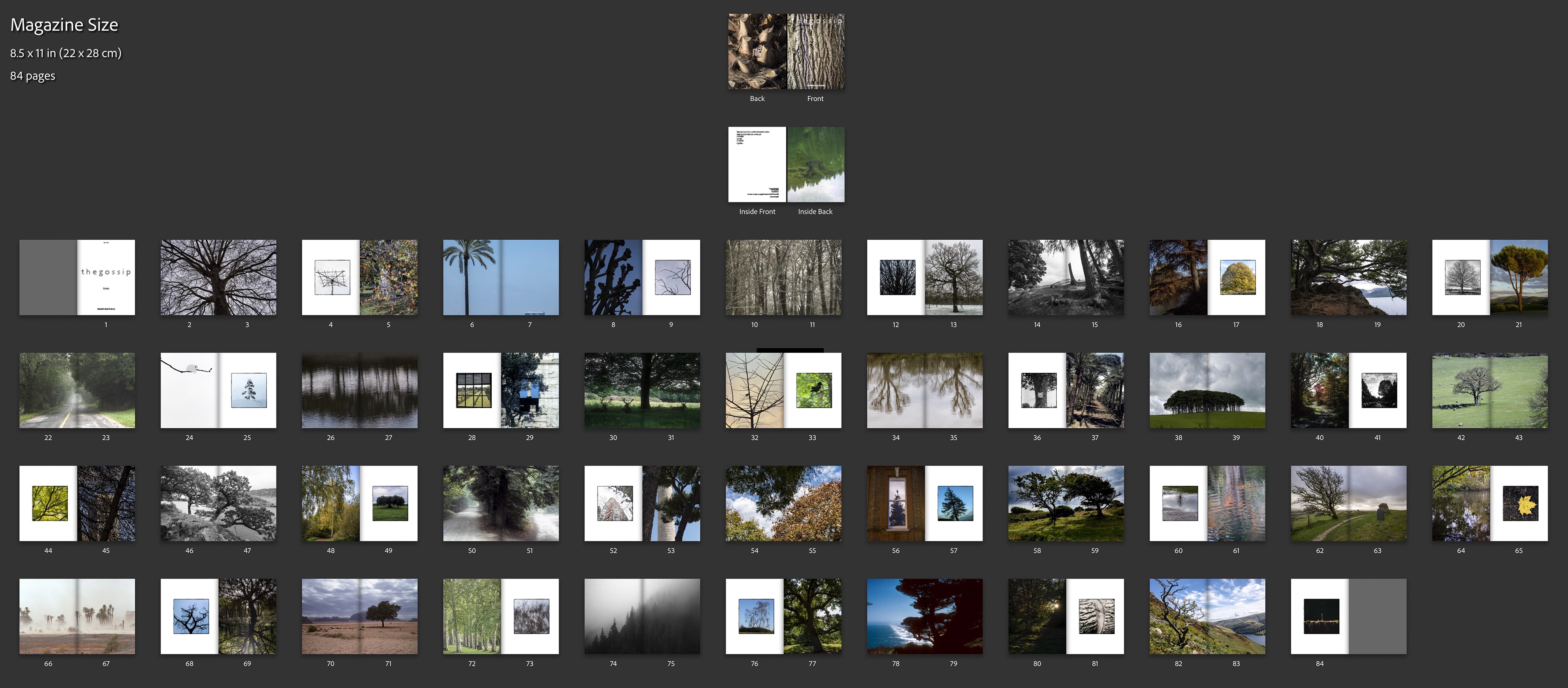Open the Inside Back green reflection page
The width and height of the screenshot is (1568, 688).
pos(816,165)
